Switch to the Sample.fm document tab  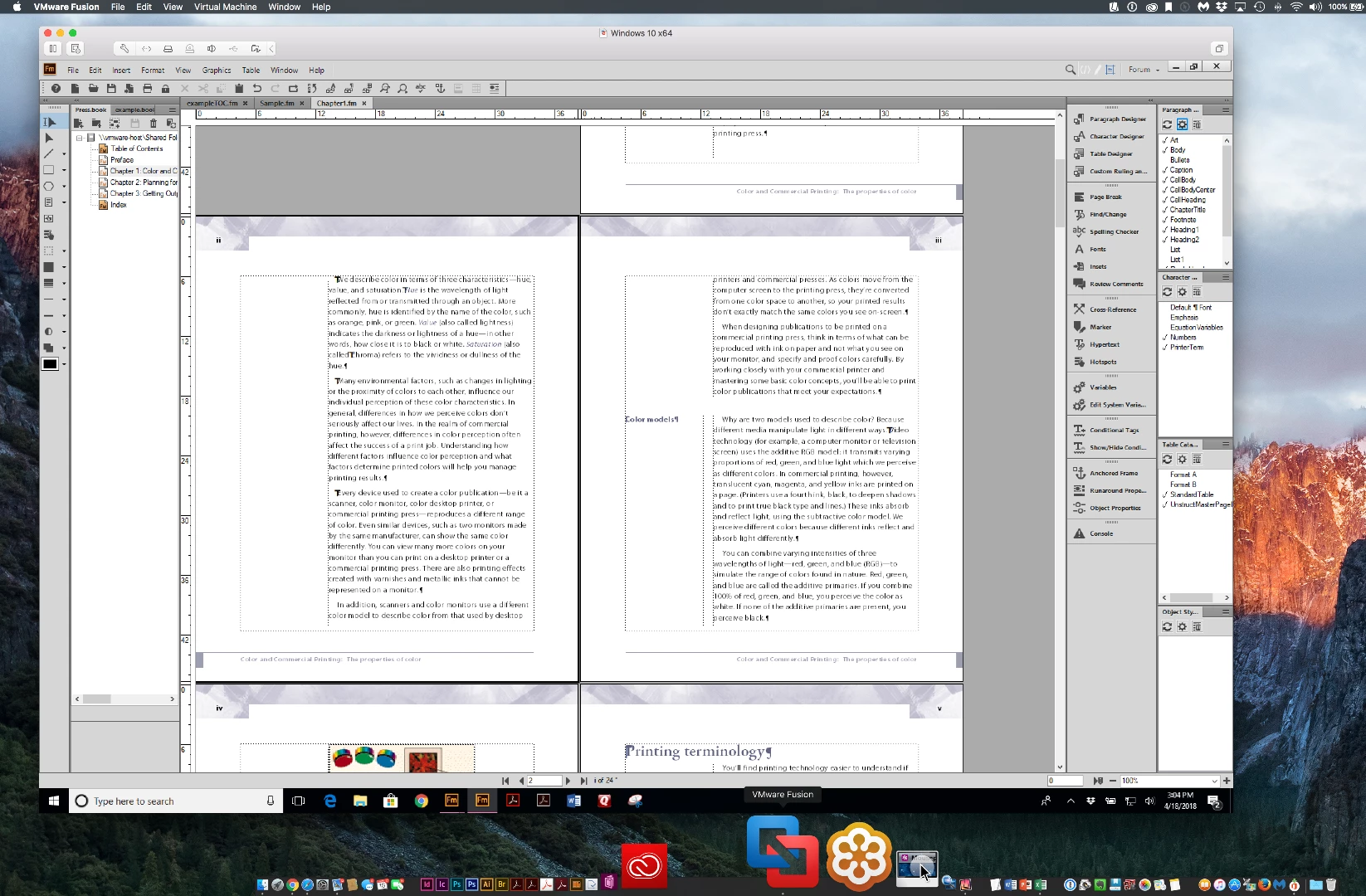[277, 104]
